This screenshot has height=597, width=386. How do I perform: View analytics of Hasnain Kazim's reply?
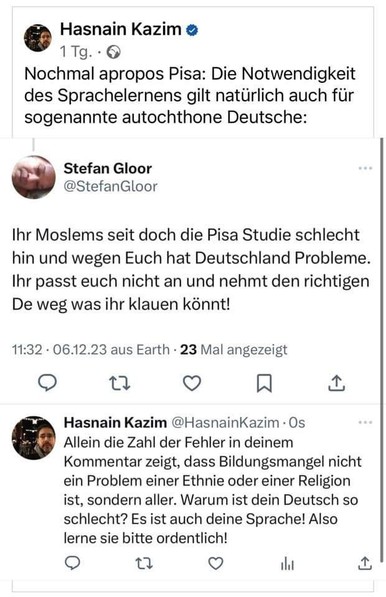(x=287, y=564)
